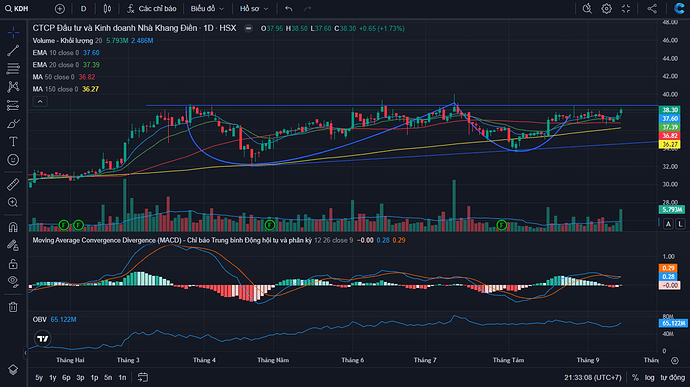The width and height of the screenshot is (690, 387).
Task: Switch to 1n time range
Action: 122,377
